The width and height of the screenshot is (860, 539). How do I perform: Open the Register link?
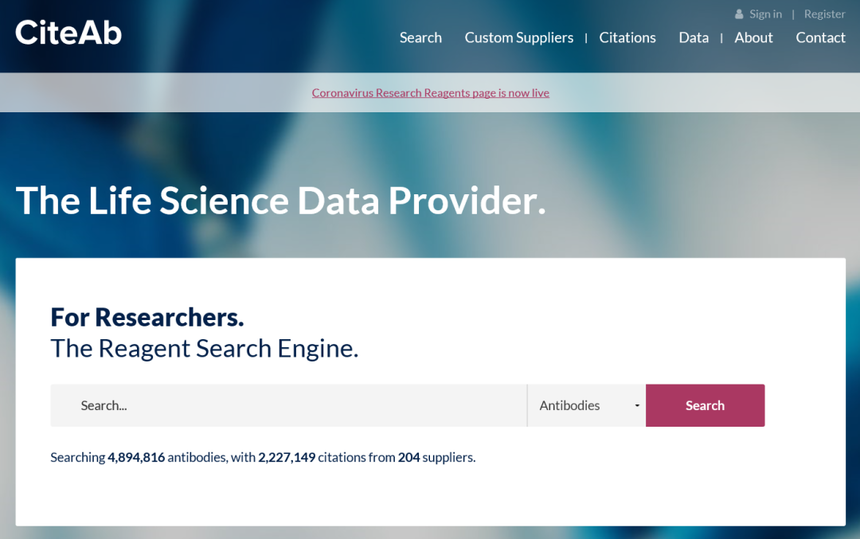point(824,14)
